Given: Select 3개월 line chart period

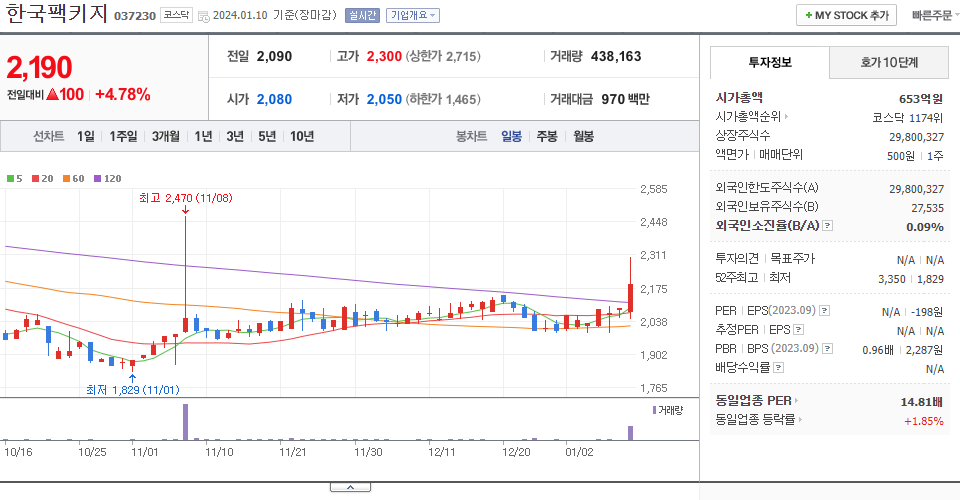Looking at the screenshot, I should [165, 136].
